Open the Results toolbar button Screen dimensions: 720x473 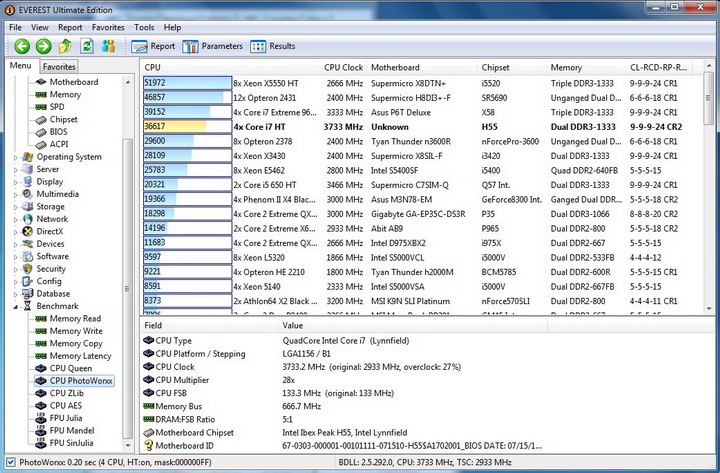pyautogui.click(x=273, y=46)
